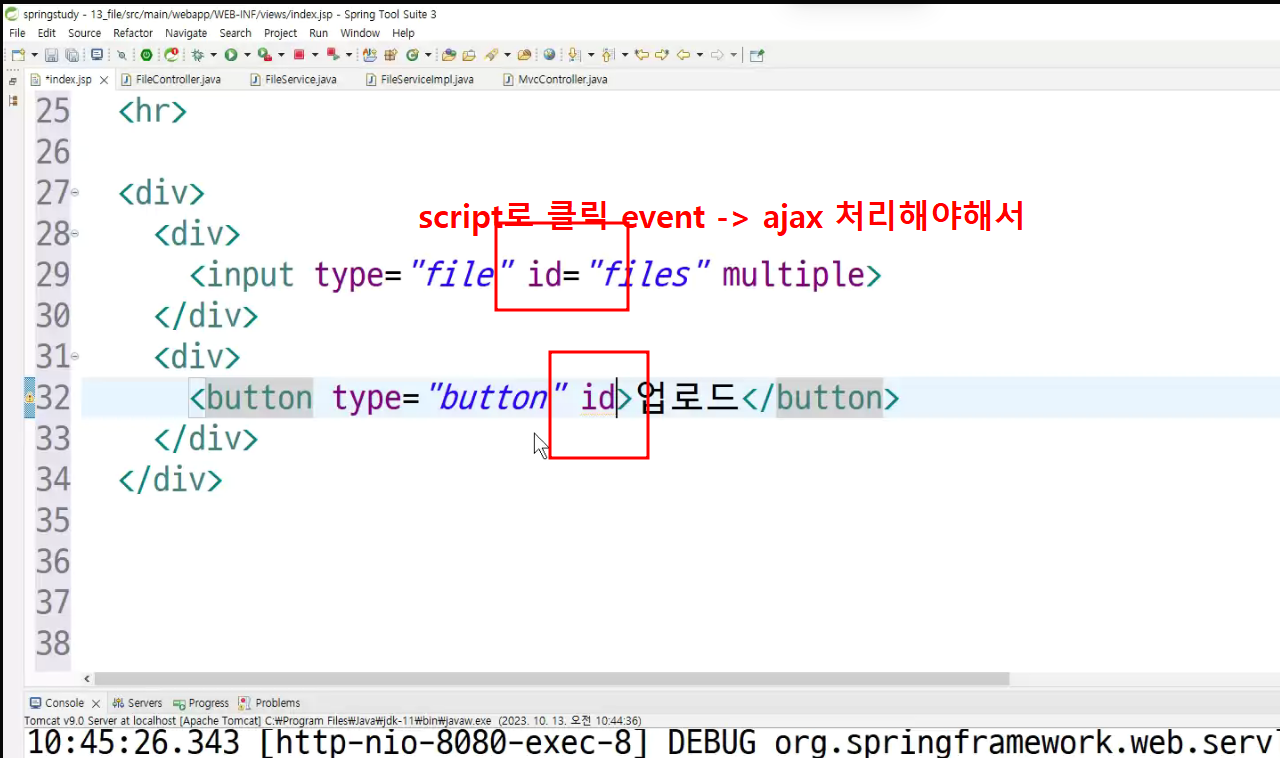Click the Skip All Breakpoints icon
Viewport: 1280px width, 758px height.
[122, 55]
